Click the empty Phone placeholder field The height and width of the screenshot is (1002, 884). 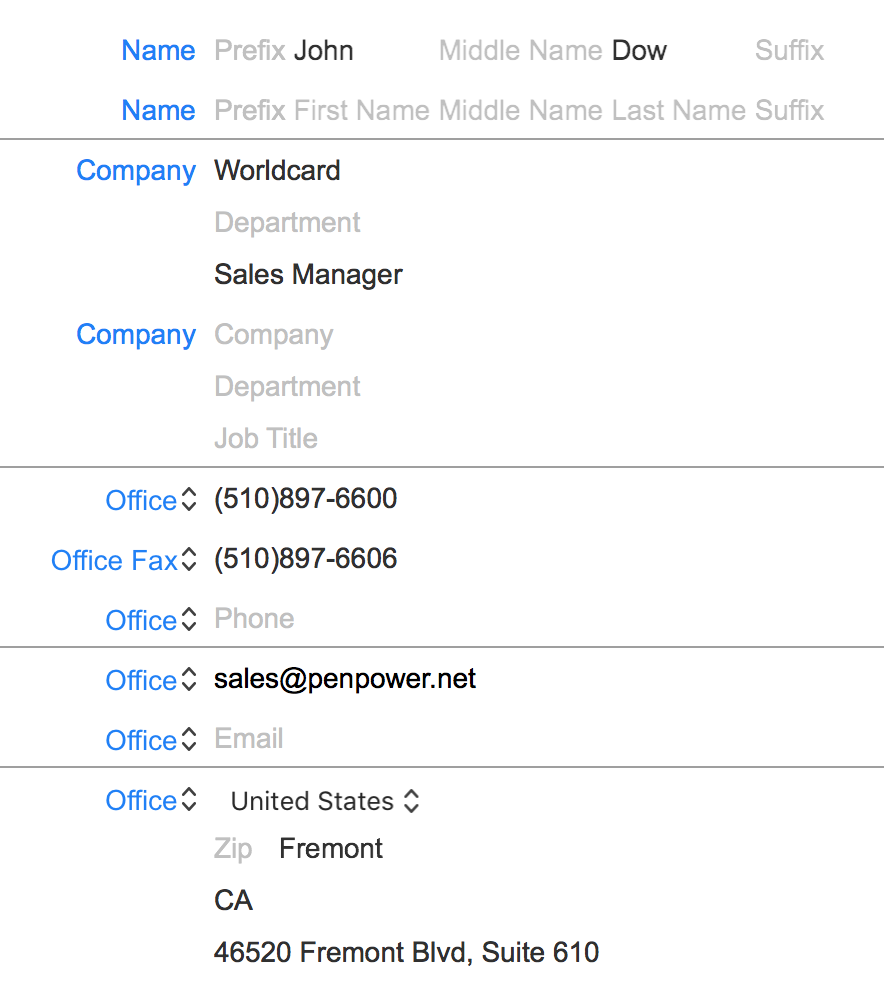254,618
